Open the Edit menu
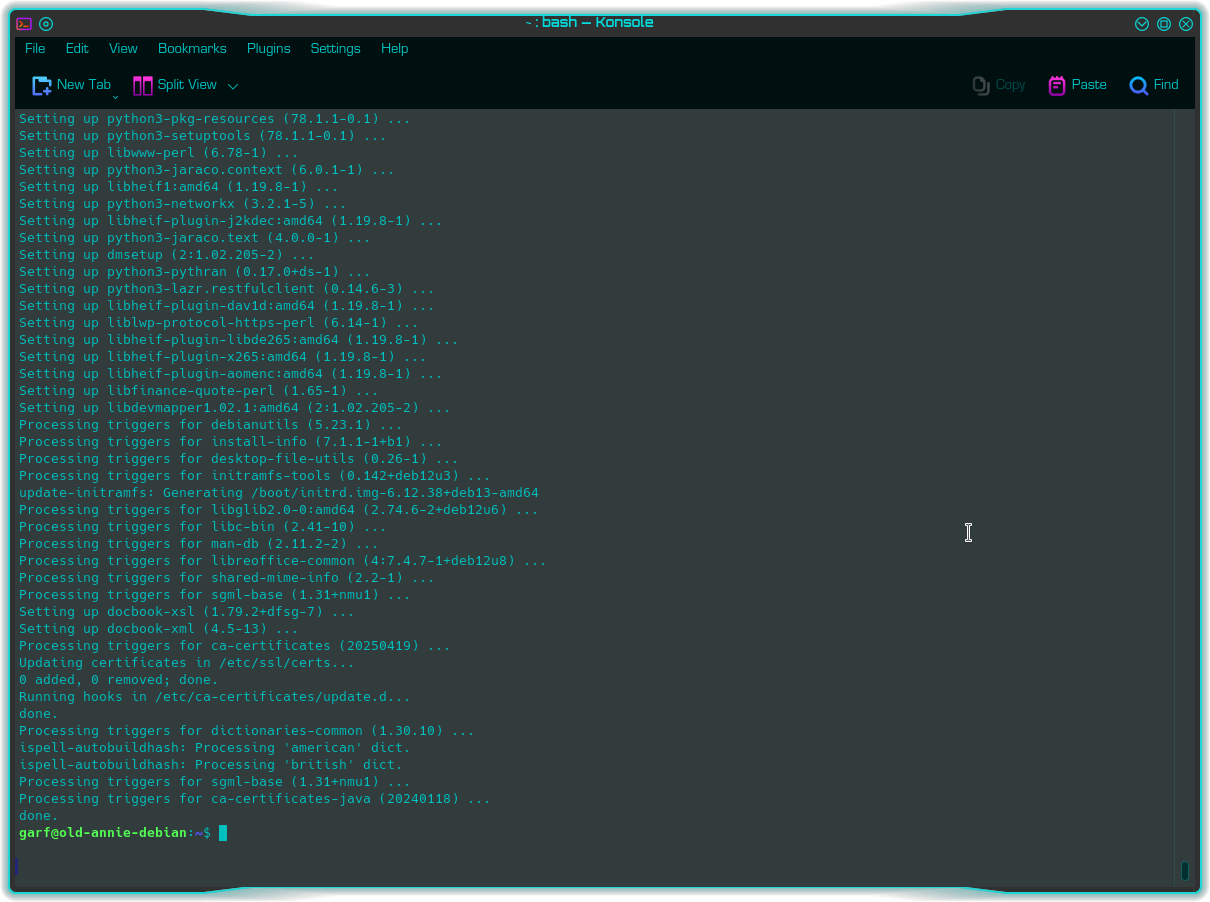The height and width of the screenshot is (902, 1210). 77,48
